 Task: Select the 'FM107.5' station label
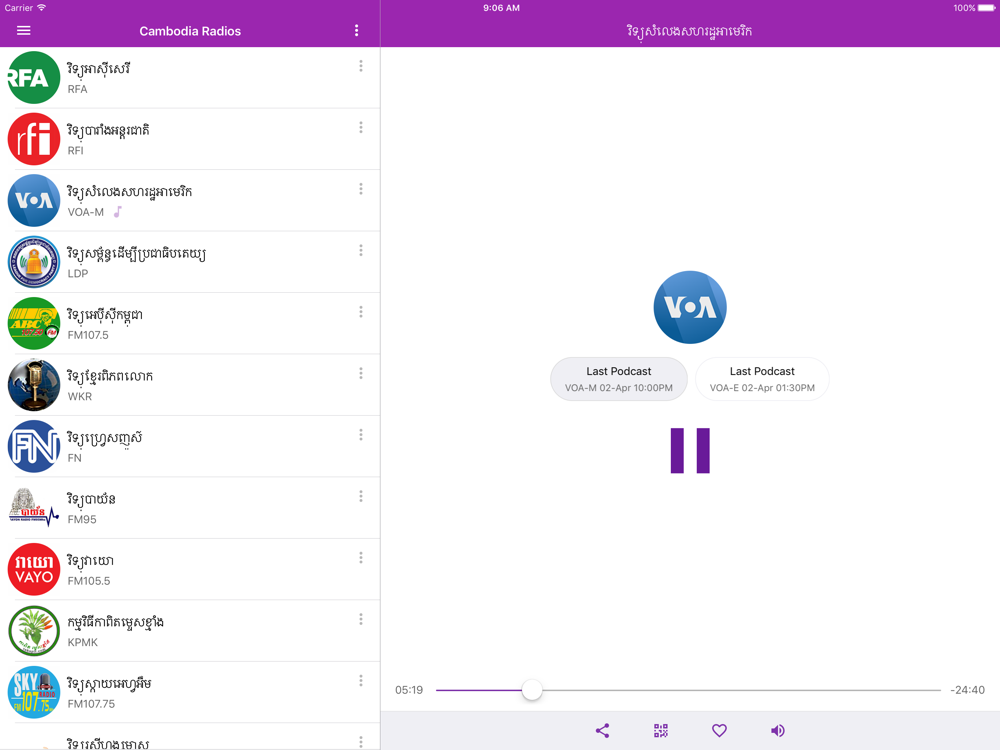click(88, 335)
